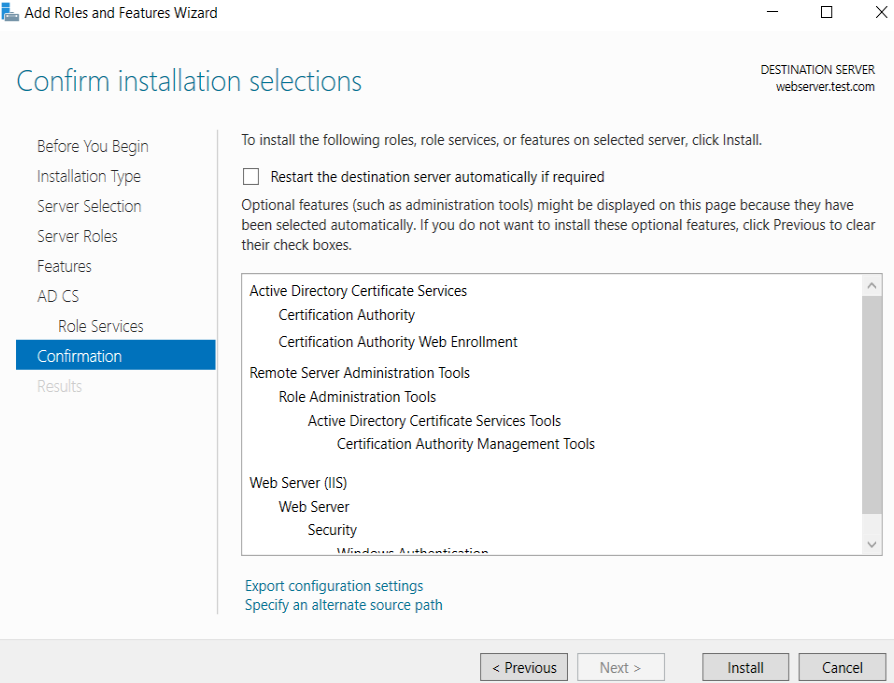Go to Before You Begin step
894x683 pixels.
click(92, 147)
